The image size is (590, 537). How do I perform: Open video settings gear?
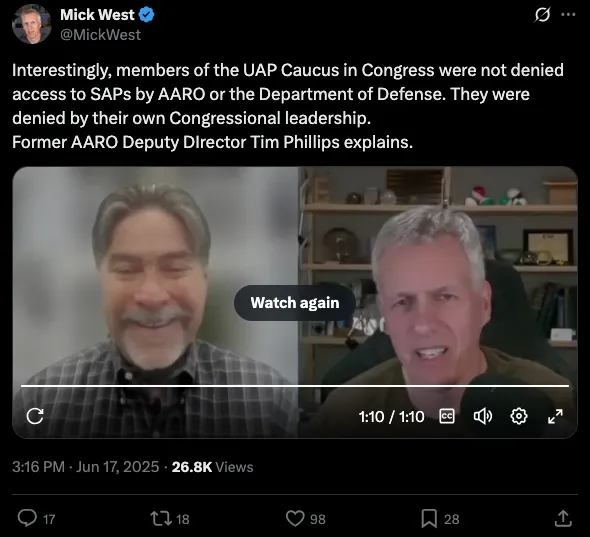[519, 416]
